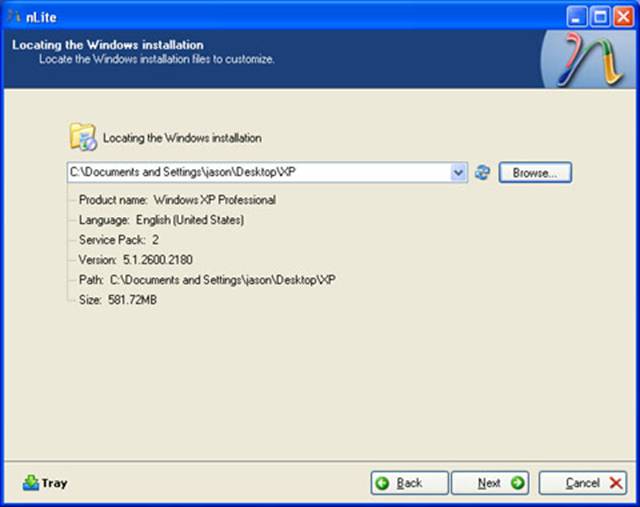Maximize the nLite window

coord(602,16)
